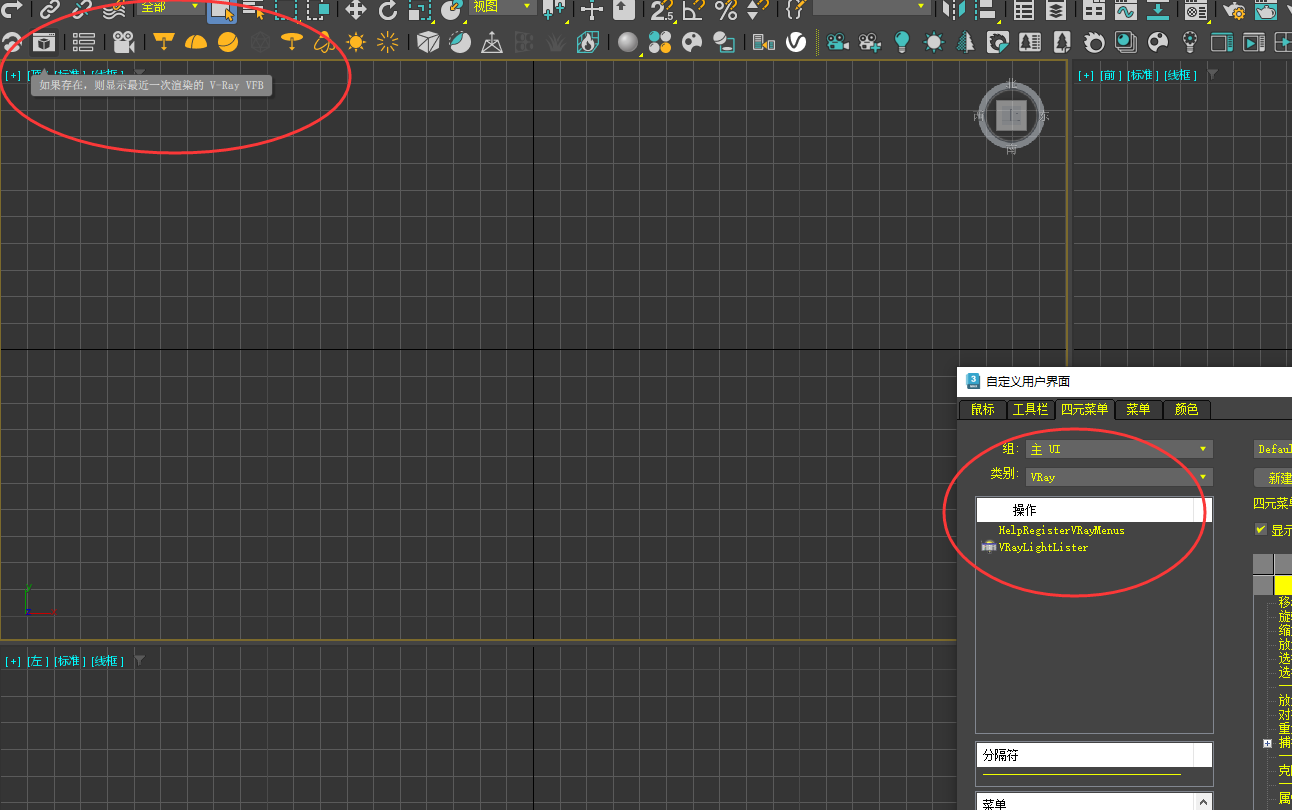
Task: Click the Link objects chain icon
Action: [50, 10]
